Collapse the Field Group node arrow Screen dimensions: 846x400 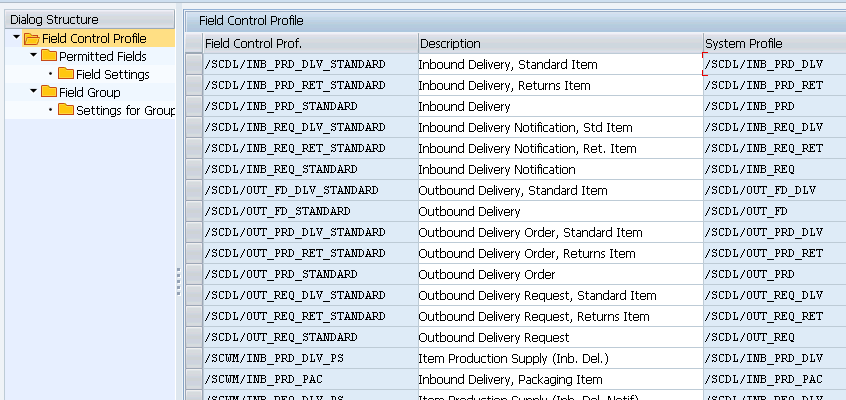point(33,92)
